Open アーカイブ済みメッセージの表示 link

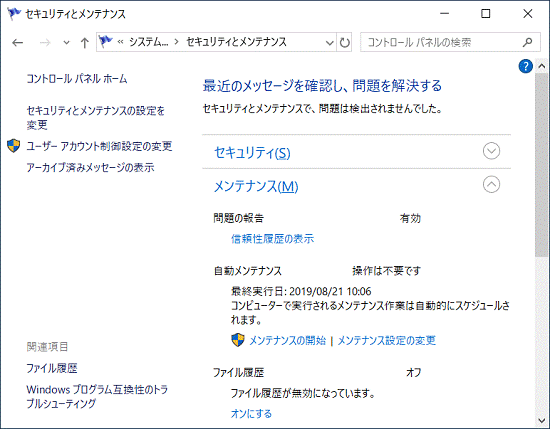pos(90,167)
